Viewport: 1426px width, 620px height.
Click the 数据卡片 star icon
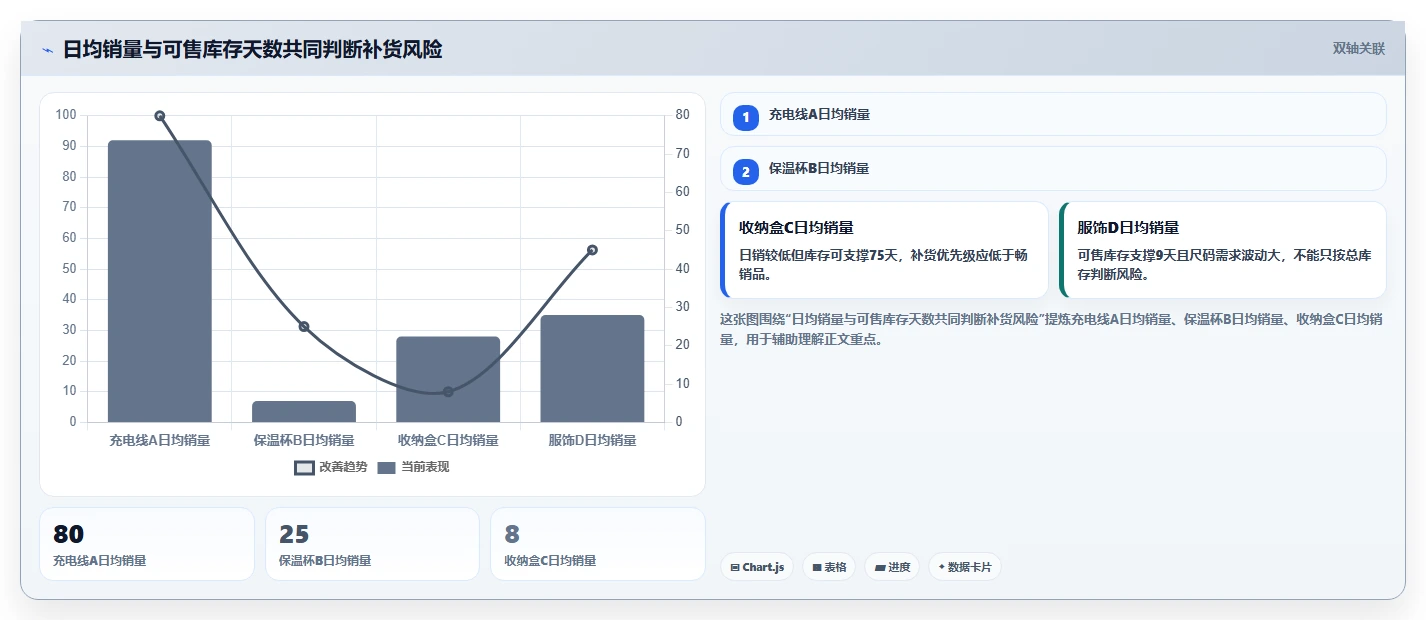click(x=942, y=567)
